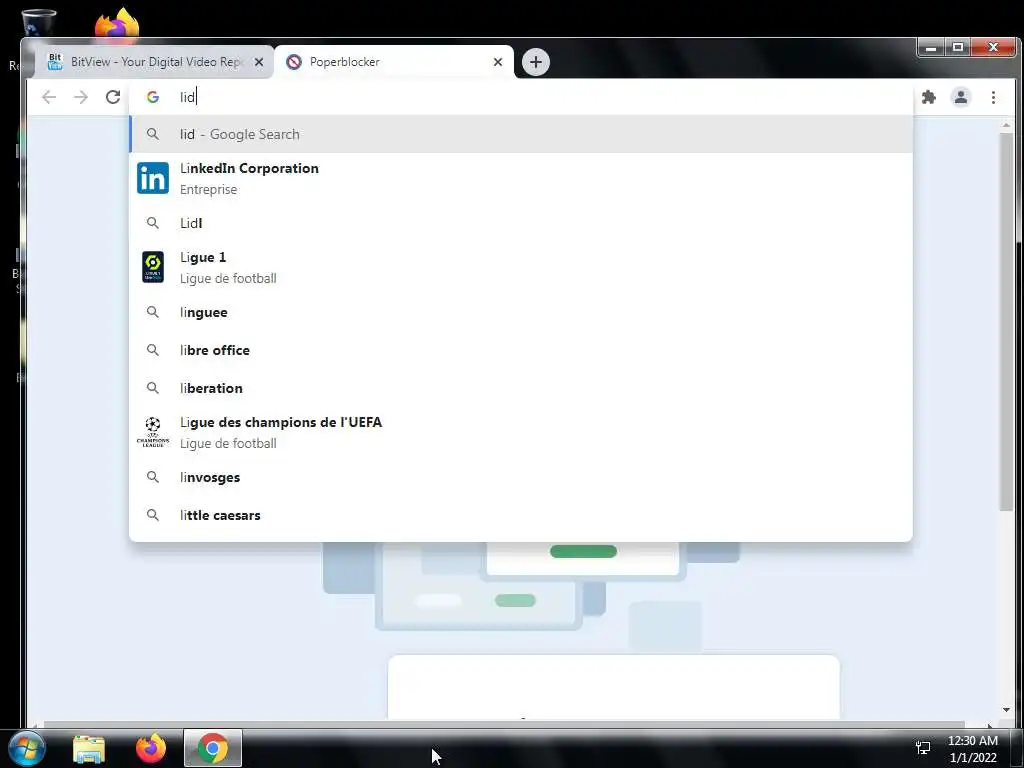
Task: Choose 'lid - Google Search' suggestion
Action: [x=520, y=134]
